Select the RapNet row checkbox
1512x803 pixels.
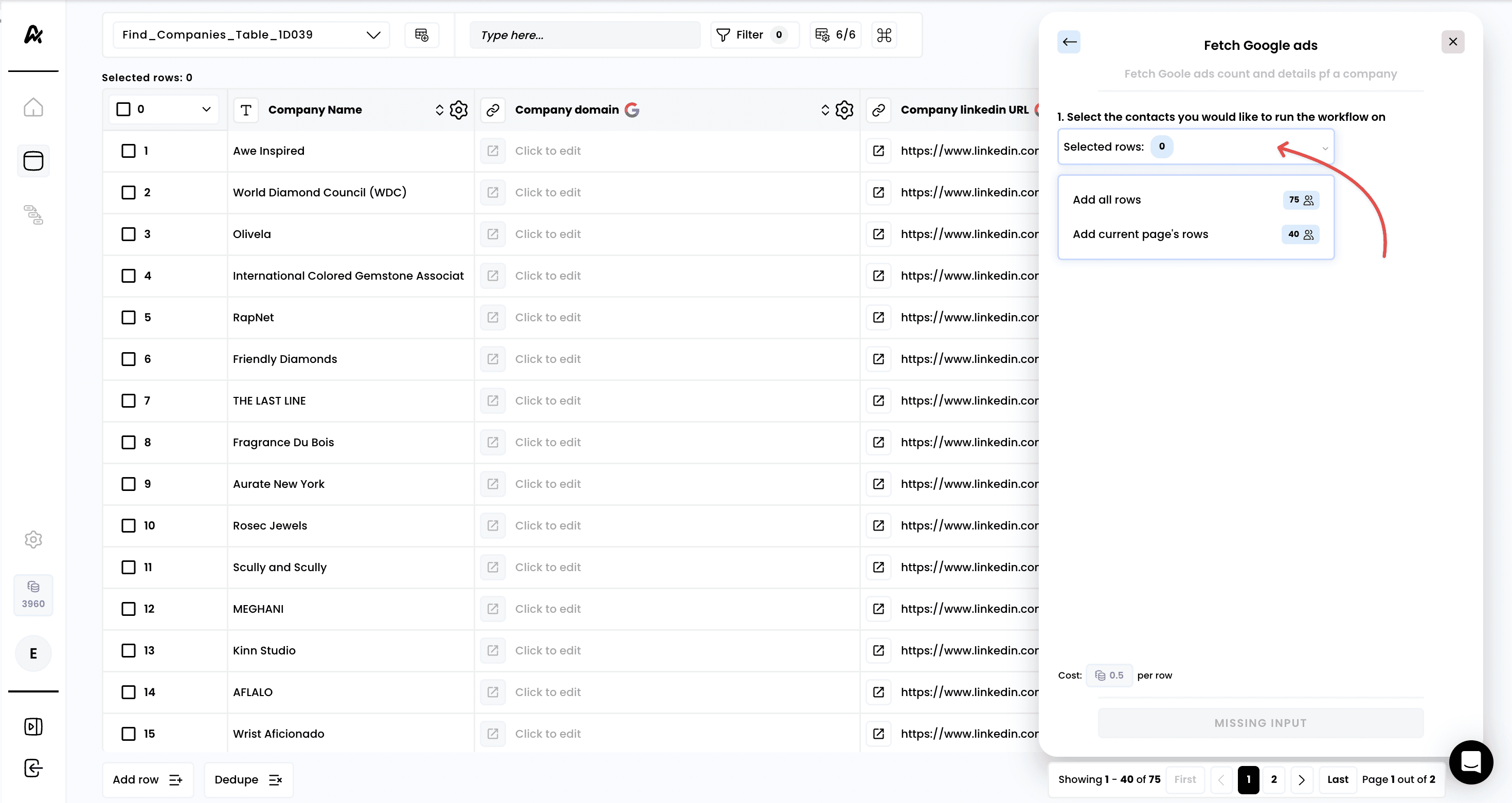tap(128, 317)
